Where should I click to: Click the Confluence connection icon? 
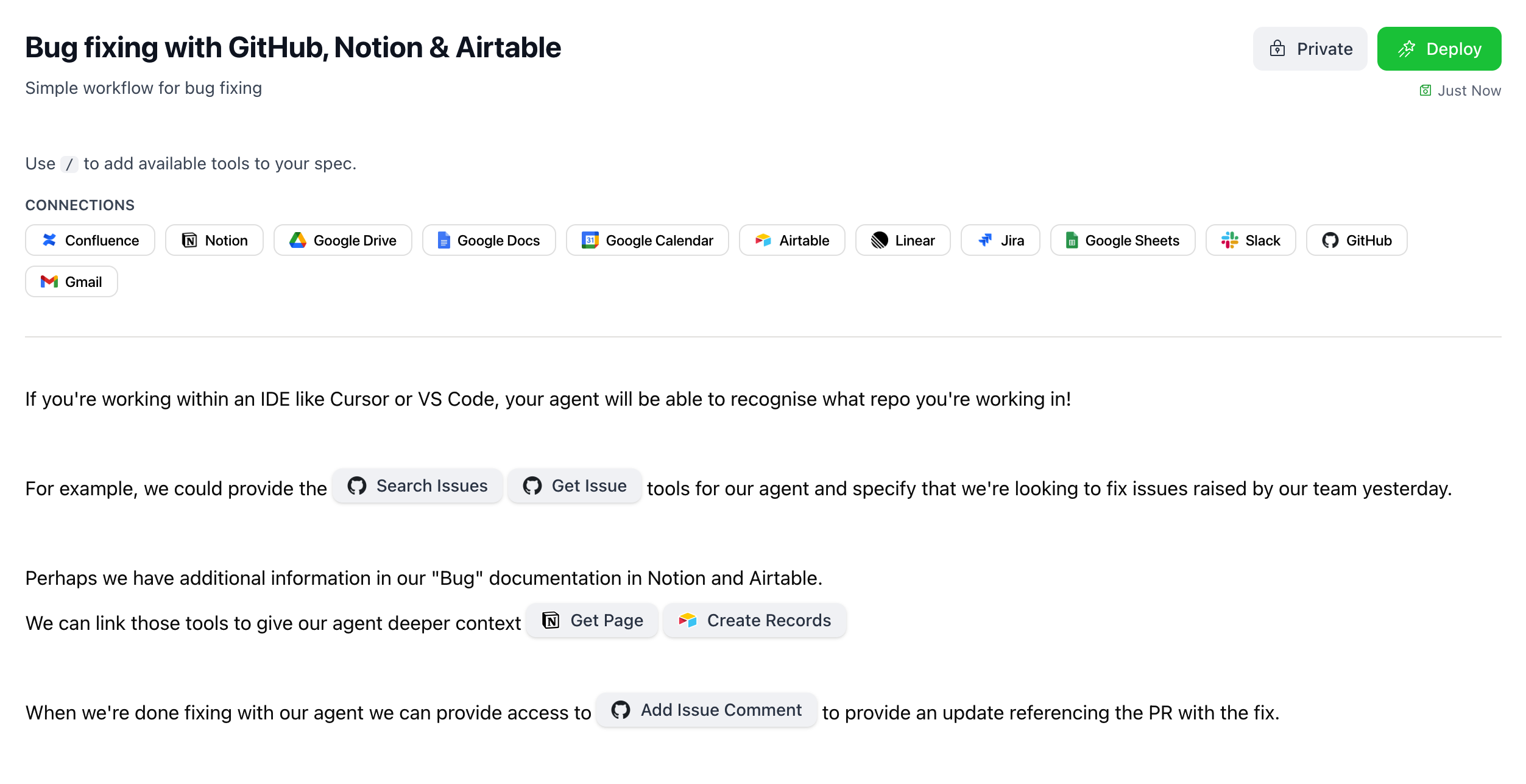coord(49,241)
